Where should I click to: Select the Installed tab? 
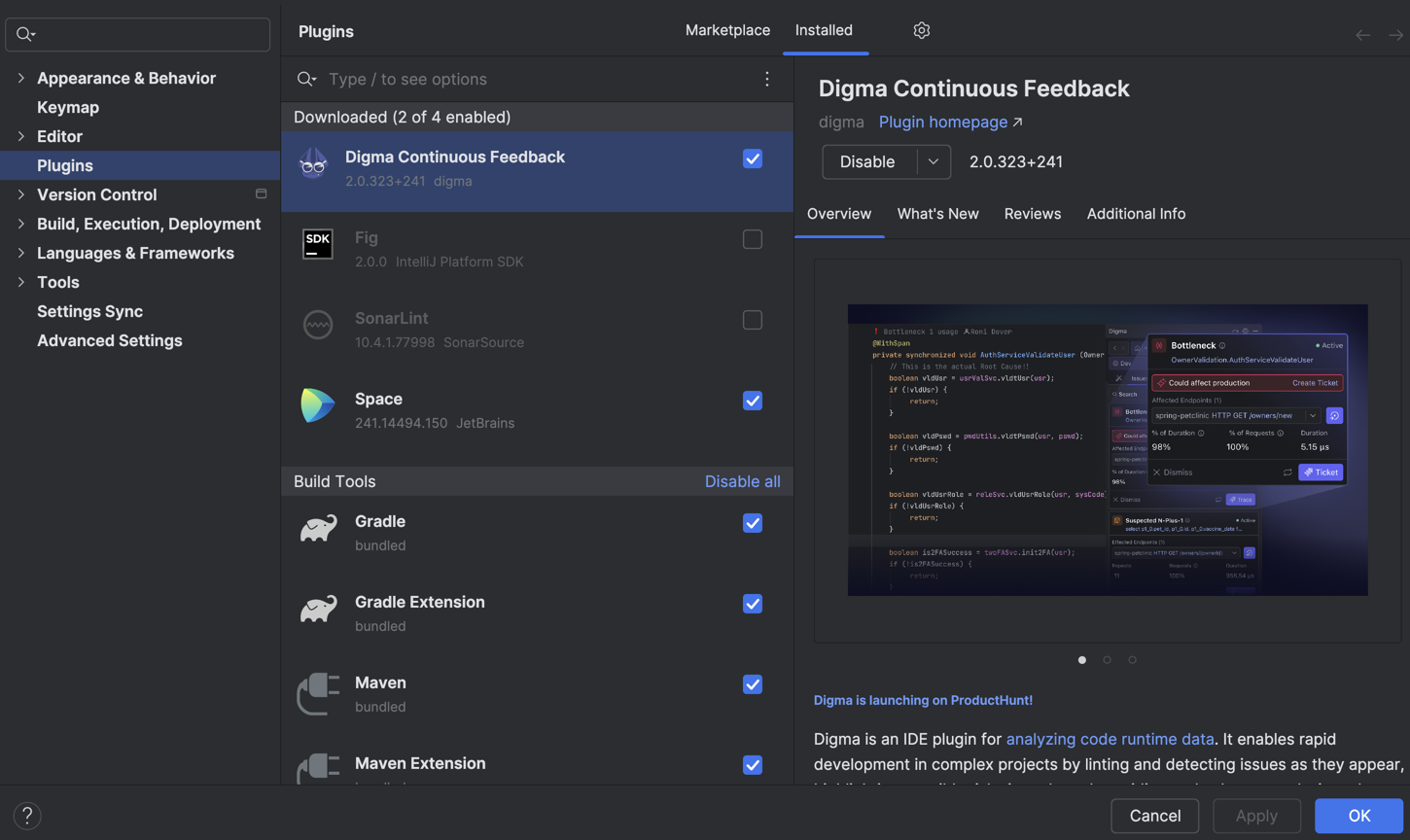point(824,30)
